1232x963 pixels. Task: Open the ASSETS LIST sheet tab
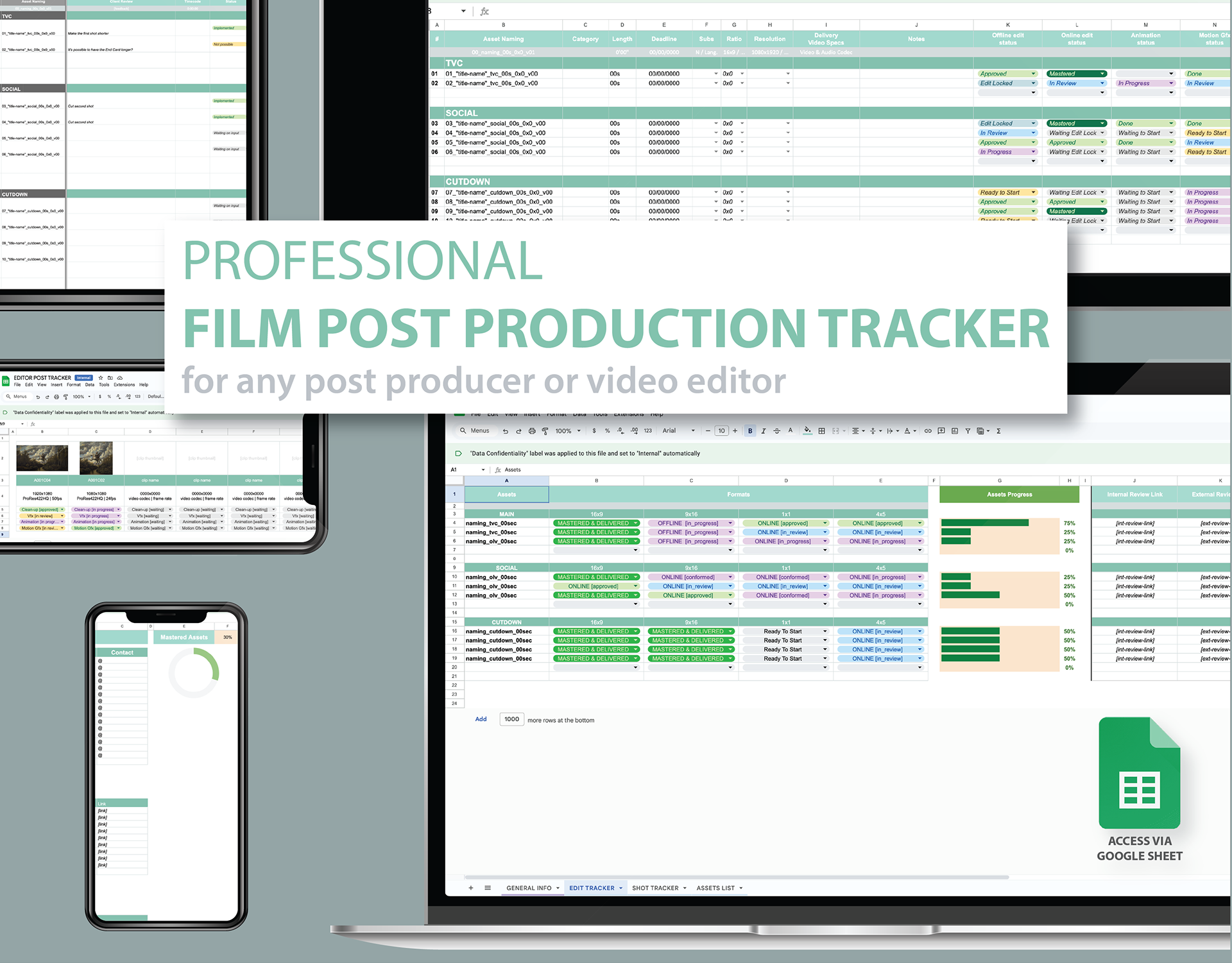coord(715,888)
